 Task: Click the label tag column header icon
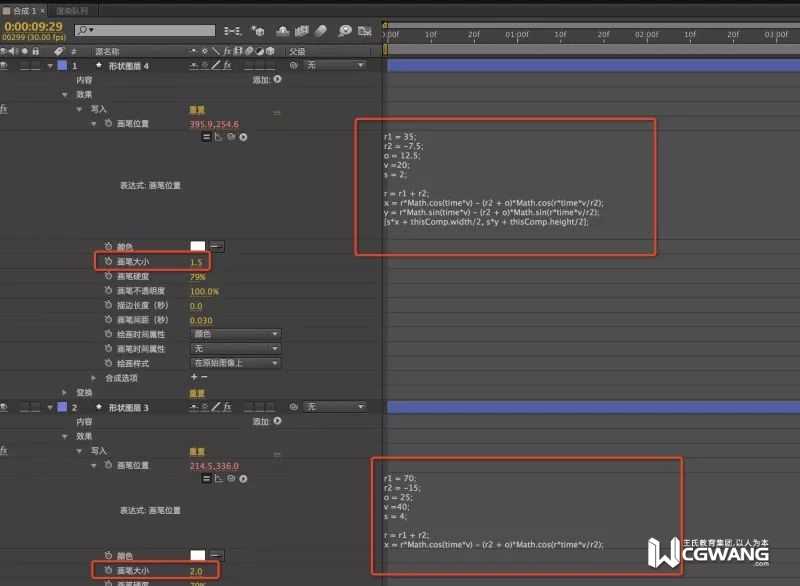tap(59, 51)
